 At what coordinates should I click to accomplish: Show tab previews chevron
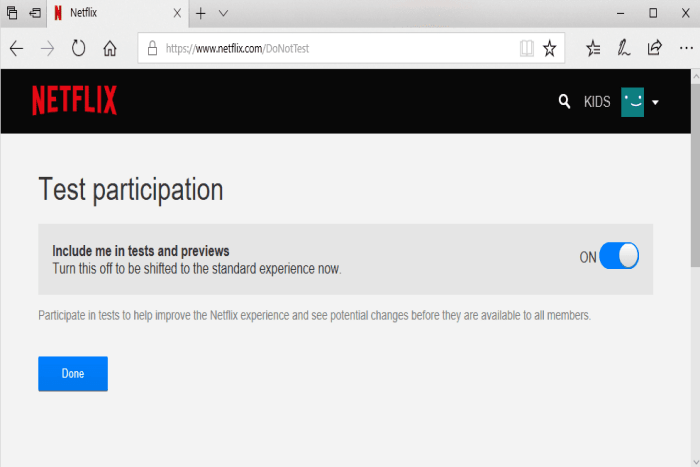click(x=223, y=13)
